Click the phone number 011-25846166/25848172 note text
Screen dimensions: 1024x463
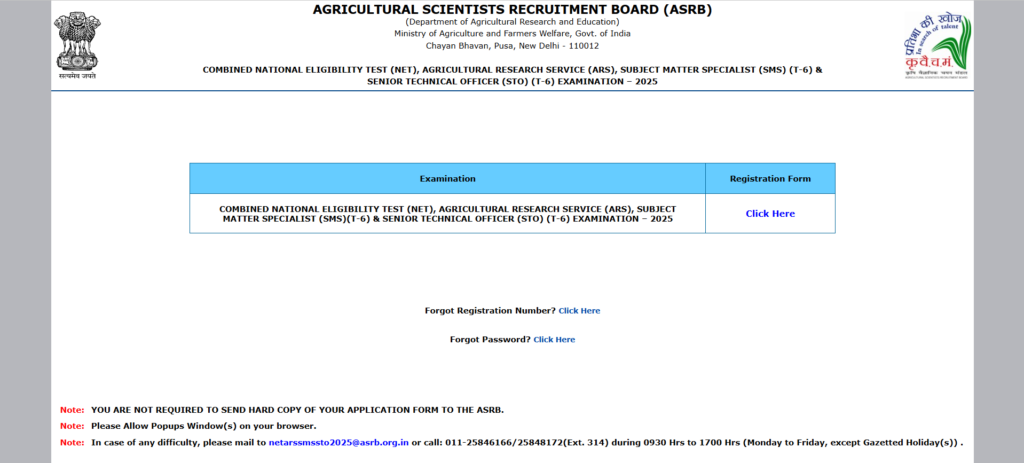[x=527, y=442]
